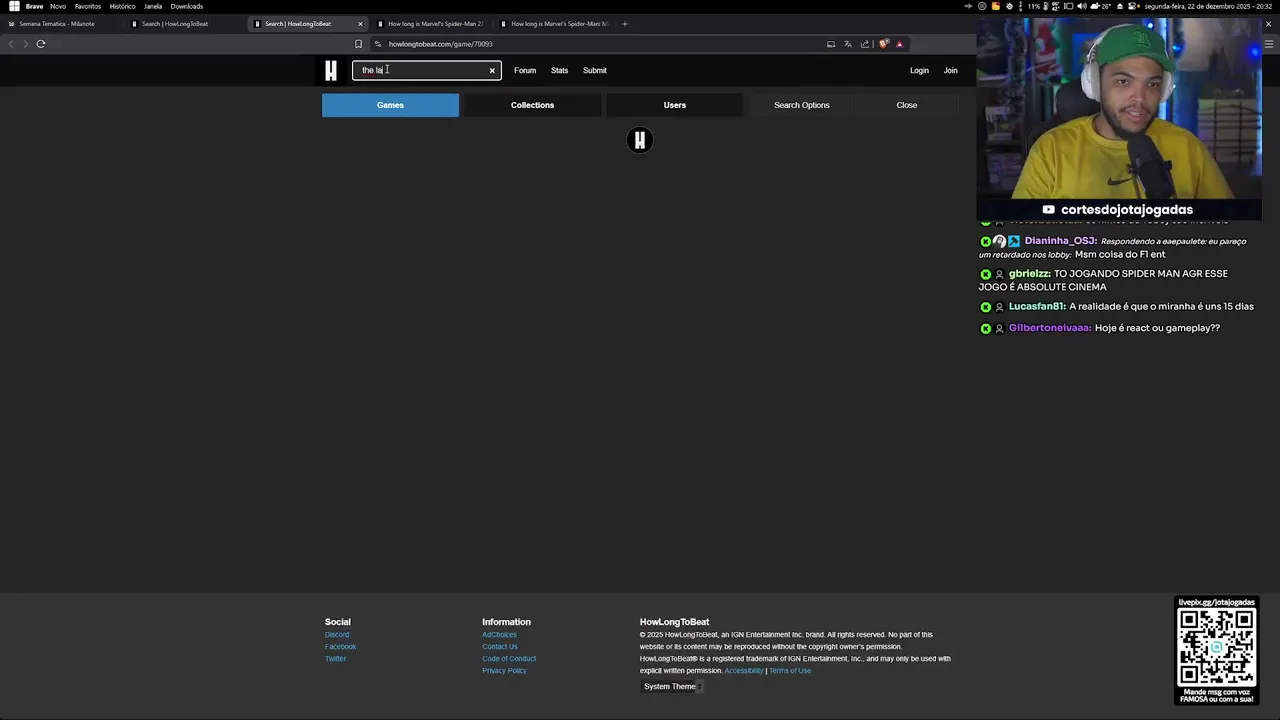Click the Brave Rewards triangle icon

point(899,44)
